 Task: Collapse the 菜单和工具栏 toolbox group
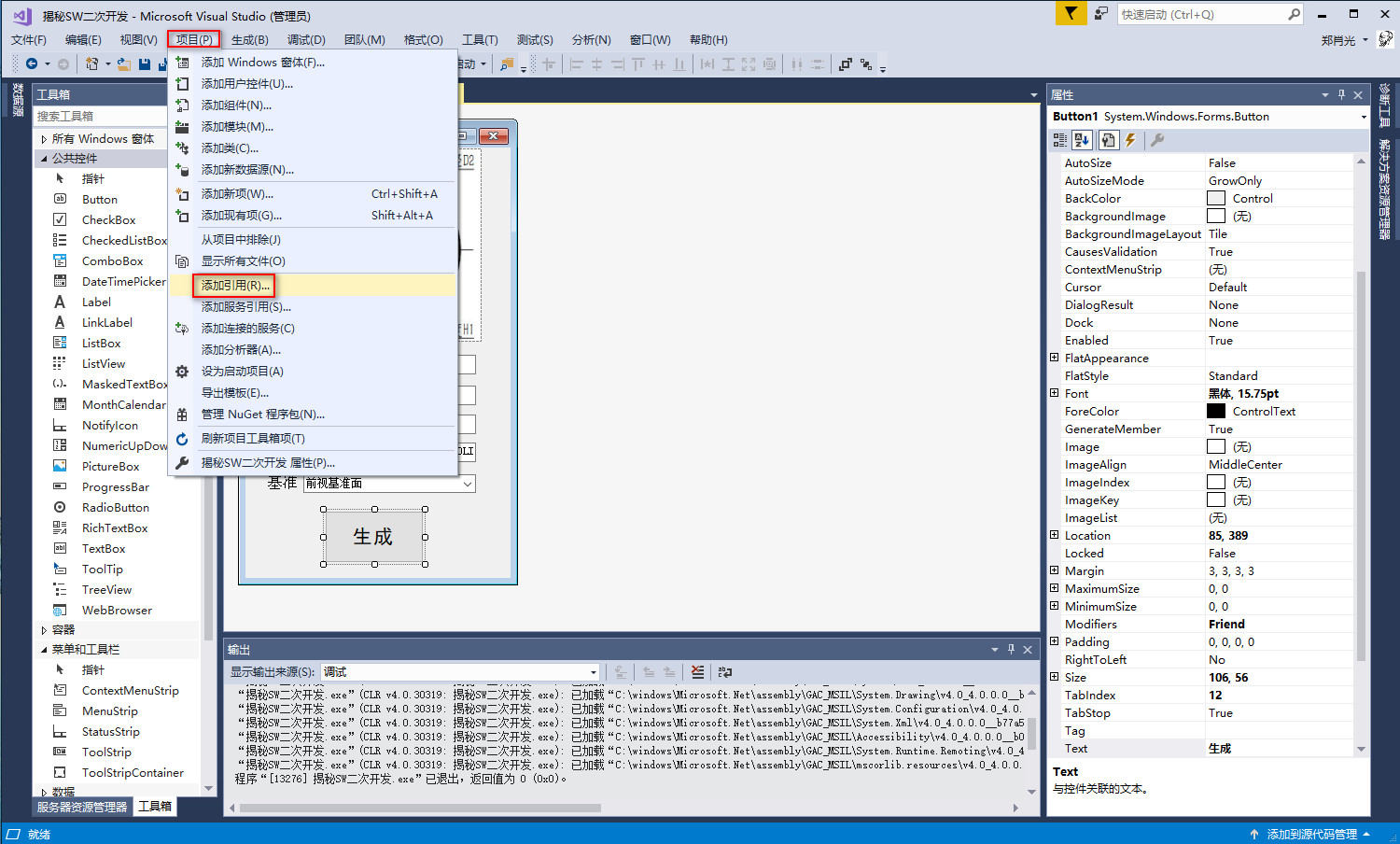[x=44, y=650]
